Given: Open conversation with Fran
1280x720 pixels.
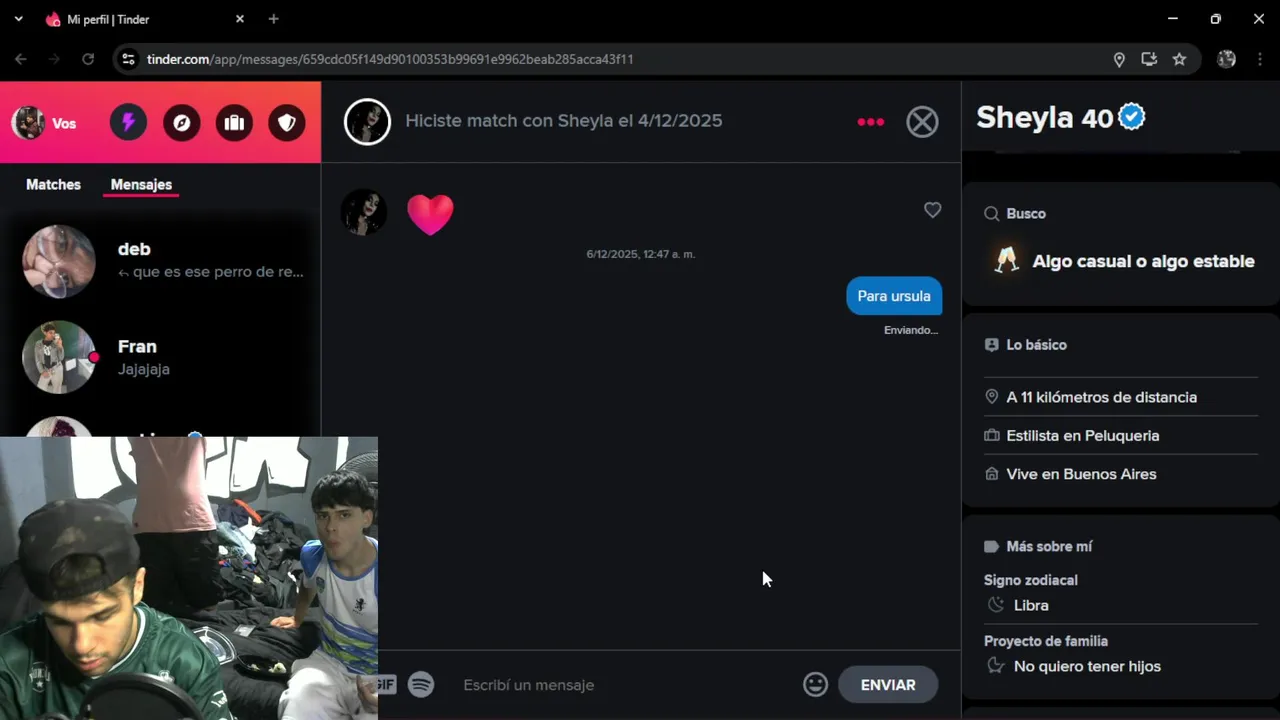Looking at the screenshot, I should [160, 357].
